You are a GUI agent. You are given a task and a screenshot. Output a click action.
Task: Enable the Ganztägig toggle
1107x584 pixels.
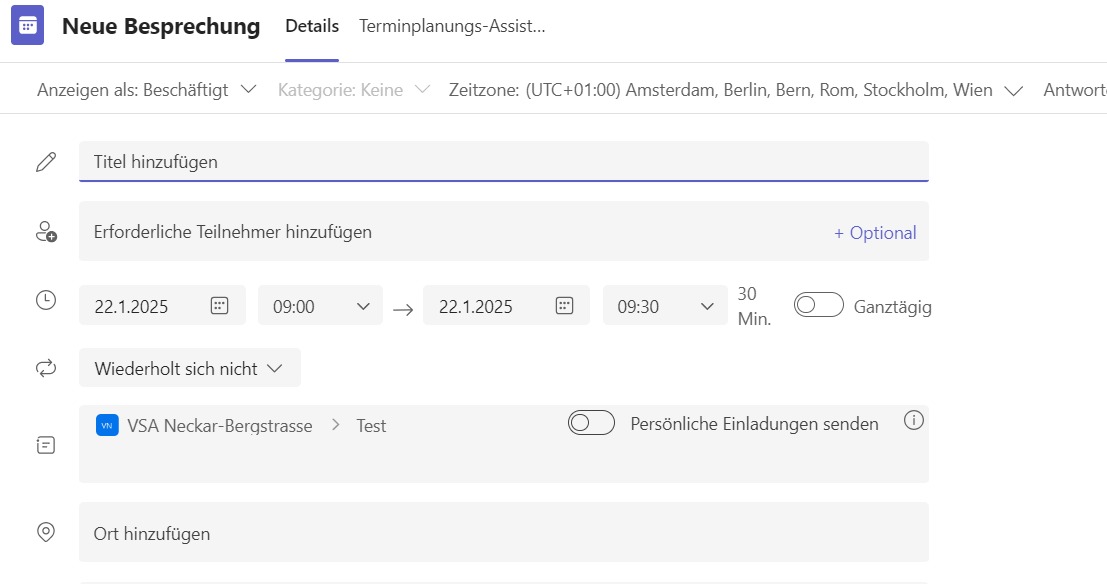[x=818, y=304]
